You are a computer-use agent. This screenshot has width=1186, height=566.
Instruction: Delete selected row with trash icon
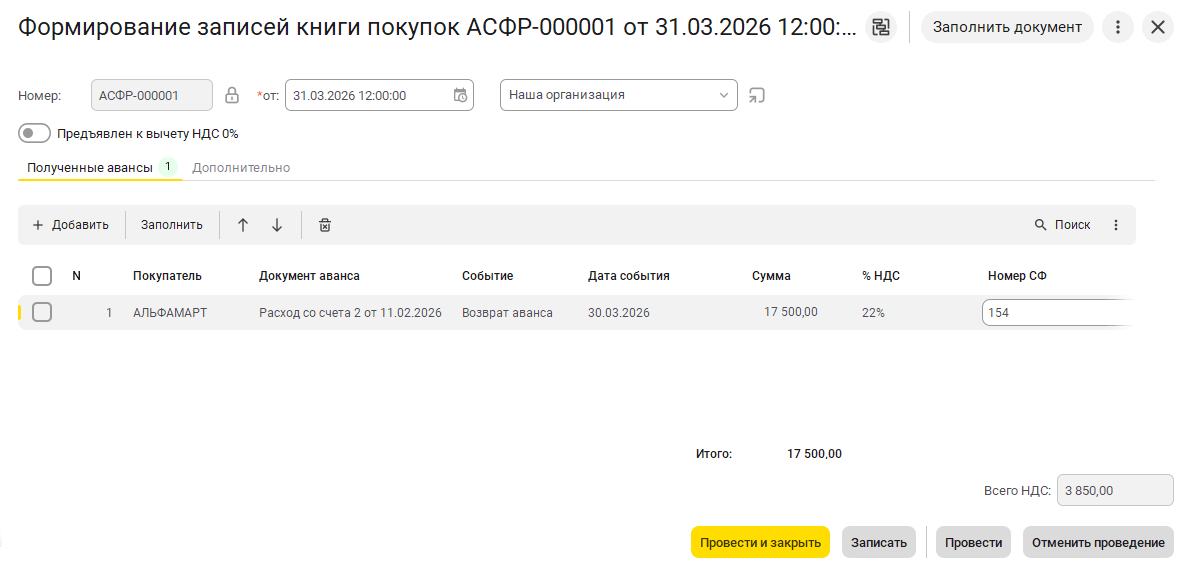click(324, 225)
